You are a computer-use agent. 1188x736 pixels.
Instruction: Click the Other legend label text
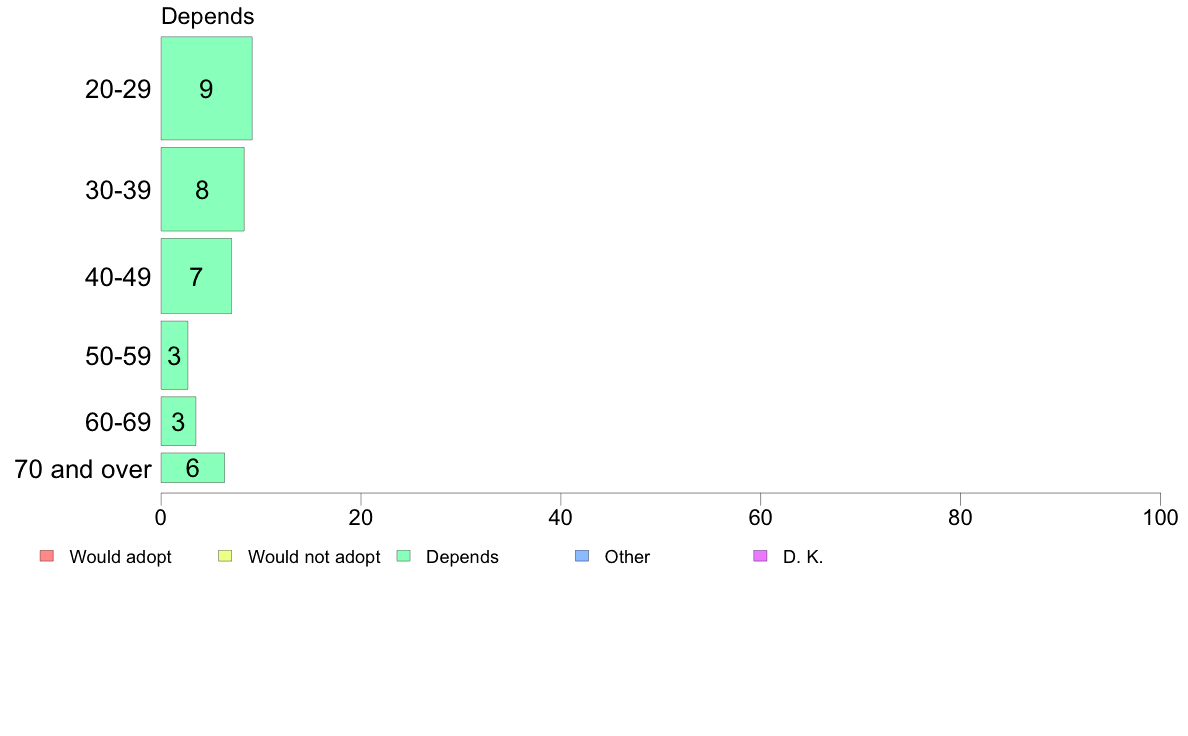coord(627,557)
